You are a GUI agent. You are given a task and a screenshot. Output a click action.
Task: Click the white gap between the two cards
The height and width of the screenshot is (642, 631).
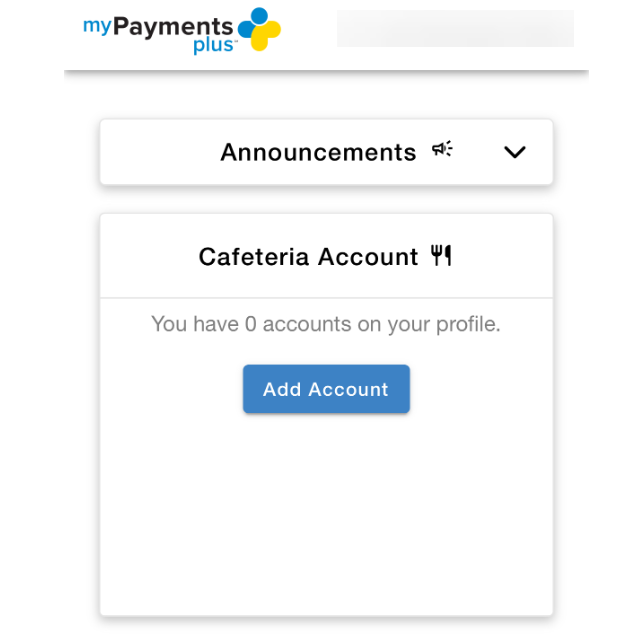326,199
